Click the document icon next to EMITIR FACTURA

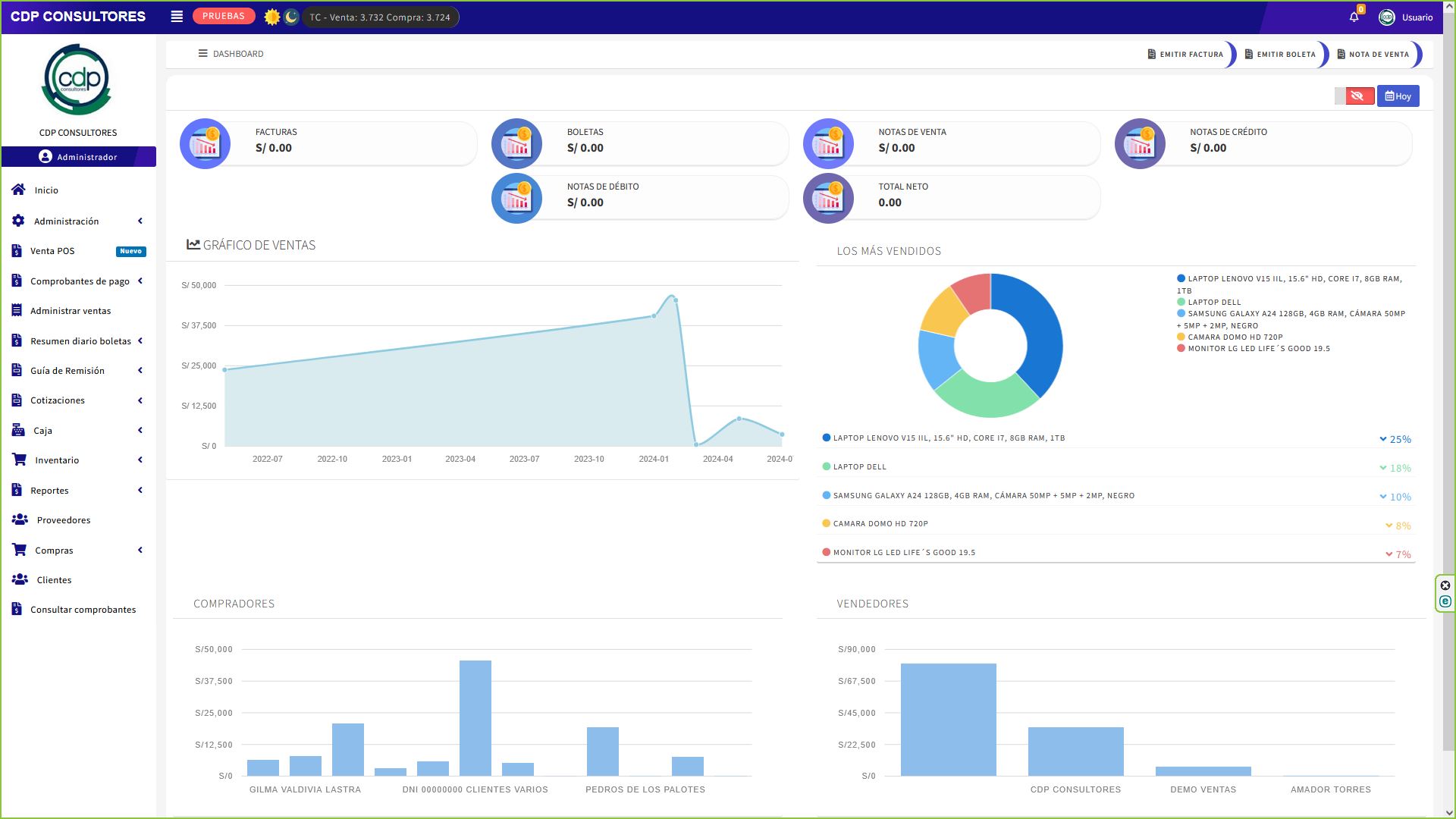(x=1150, y=54)
